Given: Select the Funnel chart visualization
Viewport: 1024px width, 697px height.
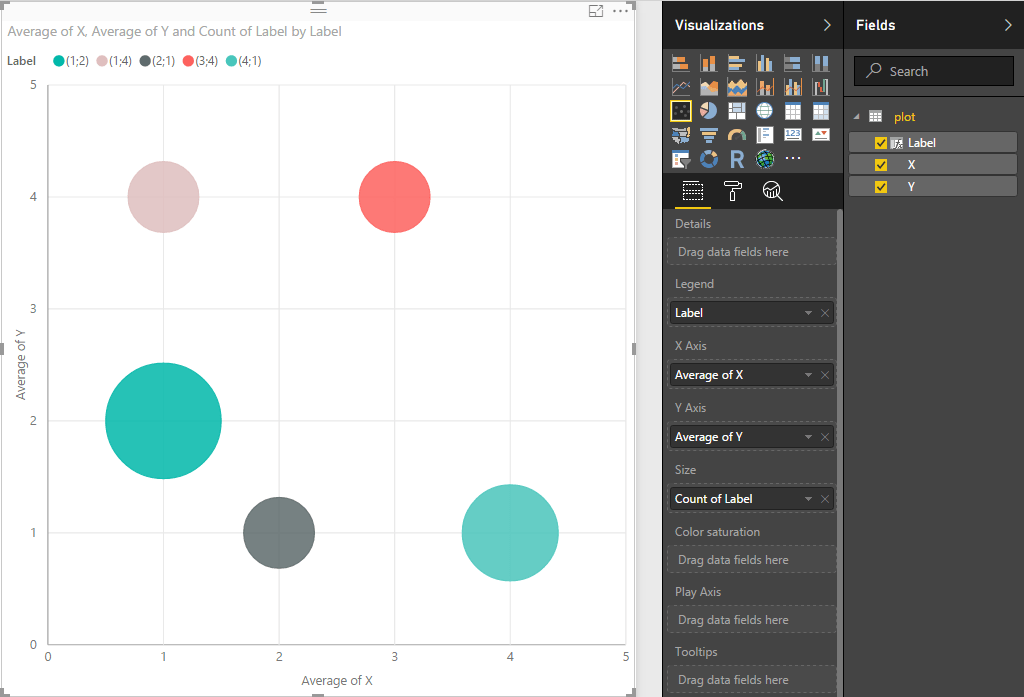Looking at the screenshot, I should 710,134.
